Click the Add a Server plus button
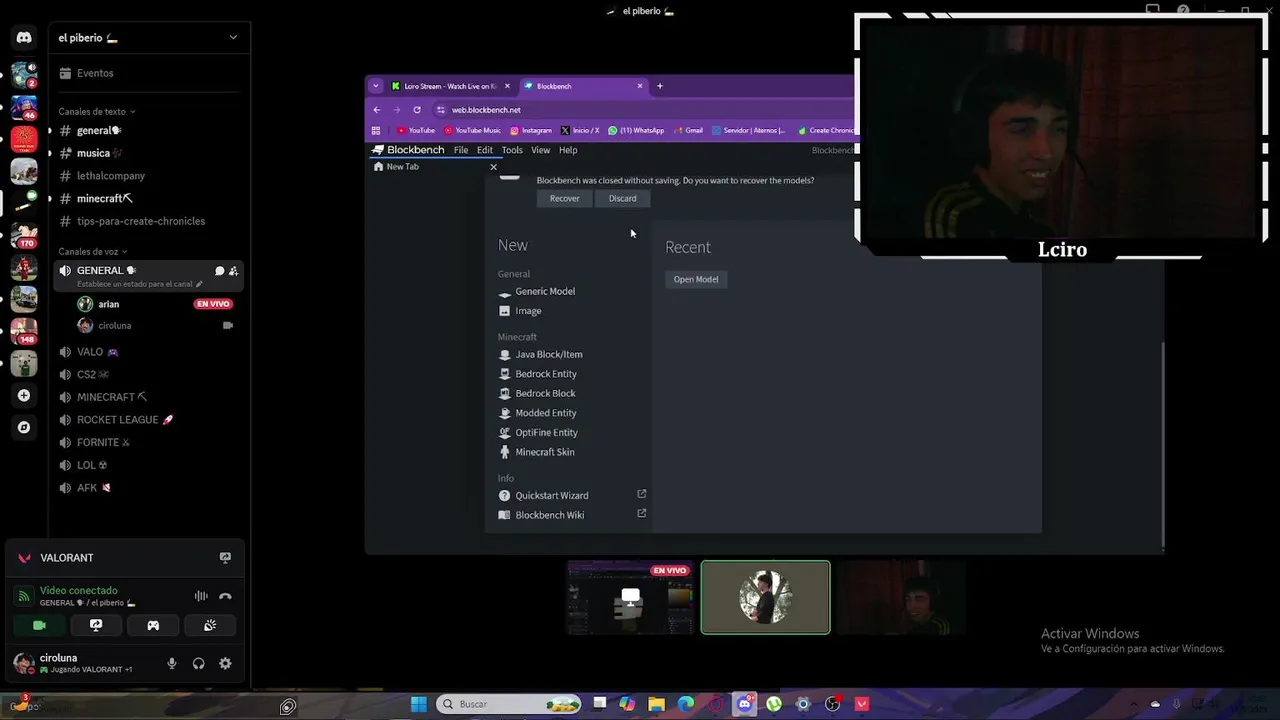 pyautogui.click(x=24, y=395)
